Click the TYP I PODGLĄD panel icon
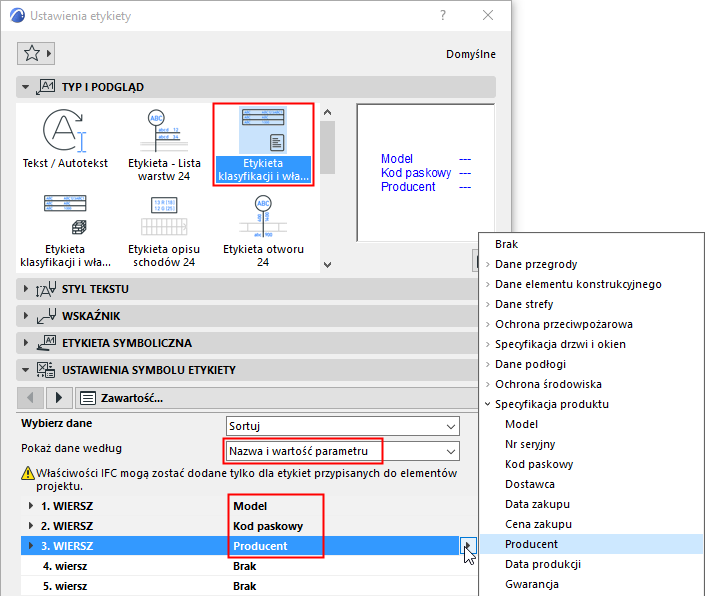 45,87
